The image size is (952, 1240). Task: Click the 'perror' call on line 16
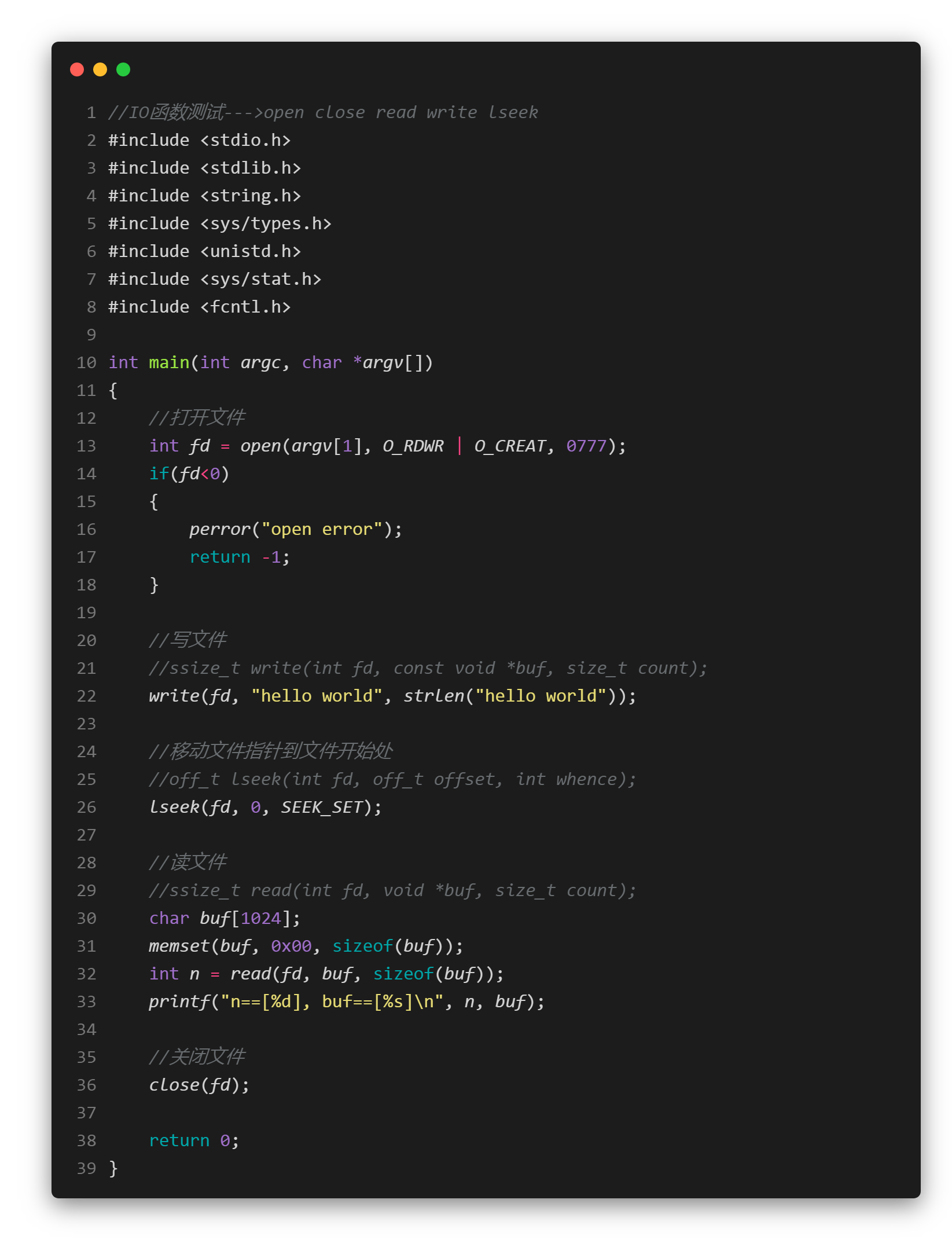[220, 529]
